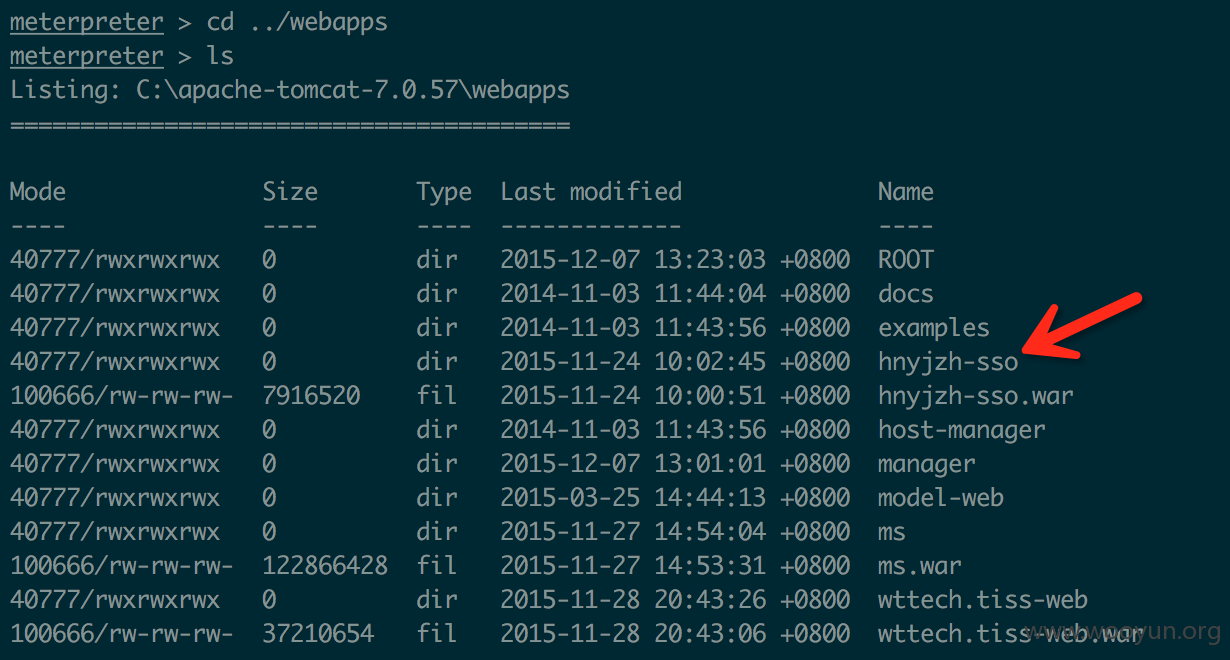Select the host-manager directory name
This screenshot has width=1230, height=660.
(x=962, y=431)
